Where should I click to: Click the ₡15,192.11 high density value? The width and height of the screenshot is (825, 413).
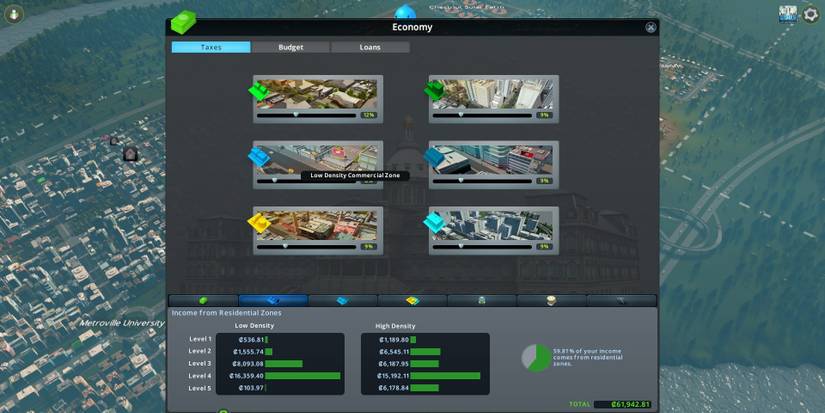click(393, 376)
